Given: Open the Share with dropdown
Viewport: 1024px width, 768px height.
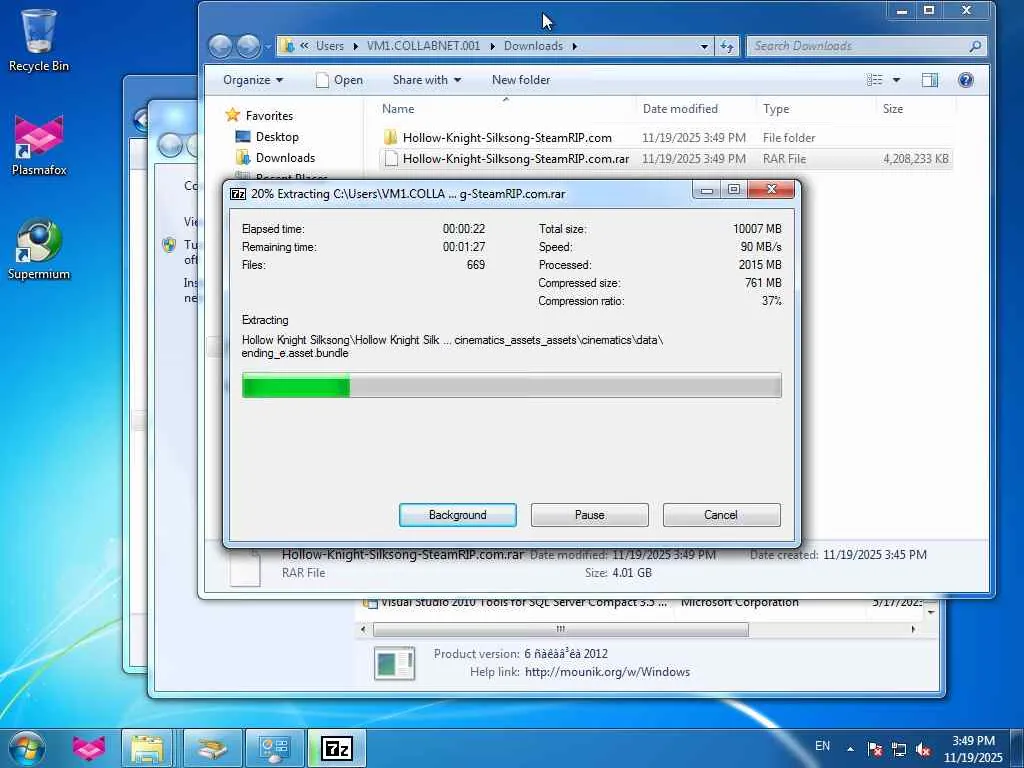Looking at the screenshot, I should point(426,80).
